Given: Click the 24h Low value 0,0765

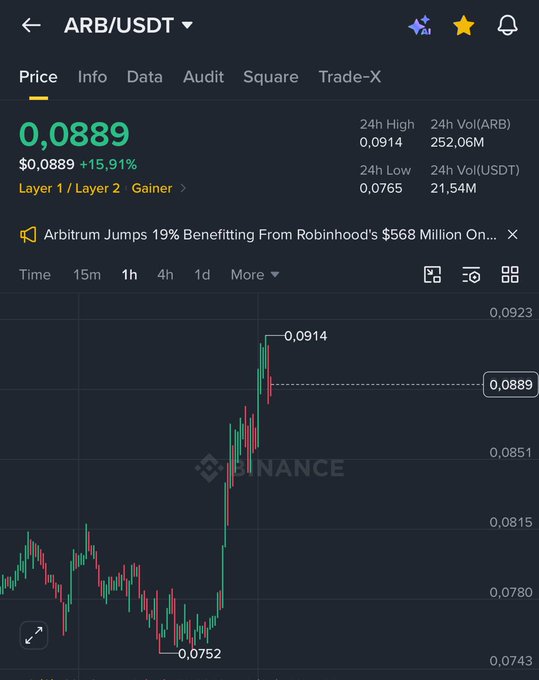Looking at the screenshot, I should [x=381, y=188].
